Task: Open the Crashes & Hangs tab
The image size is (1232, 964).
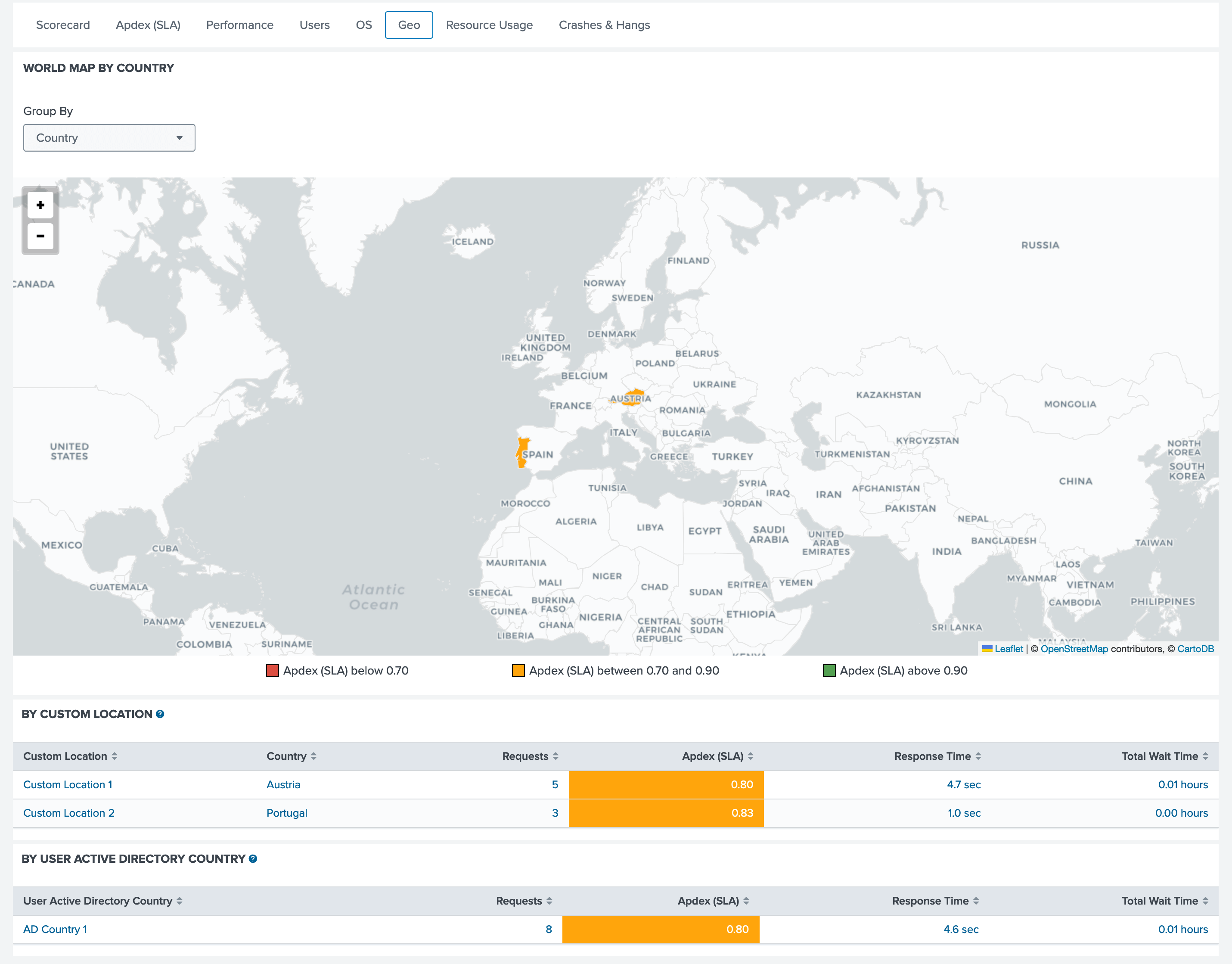Action: tap(604, 25)
